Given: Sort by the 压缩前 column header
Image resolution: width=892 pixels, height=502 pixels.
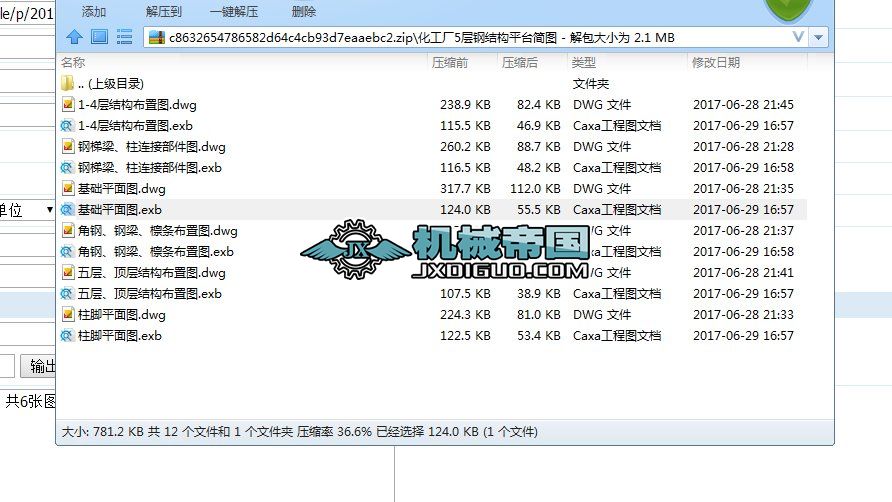Looking at the screenshot, I should [x=449, y=63].
